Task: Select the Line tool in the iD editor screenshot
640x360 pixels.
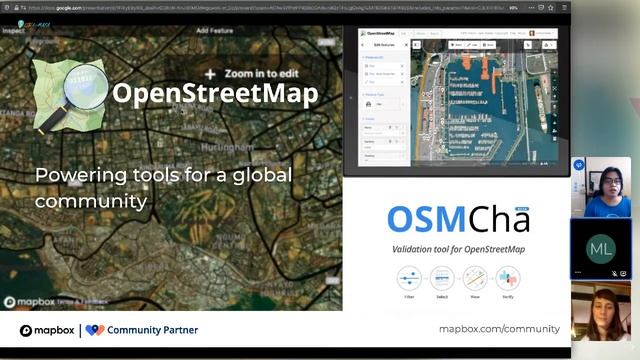Action: coord(472,45)
